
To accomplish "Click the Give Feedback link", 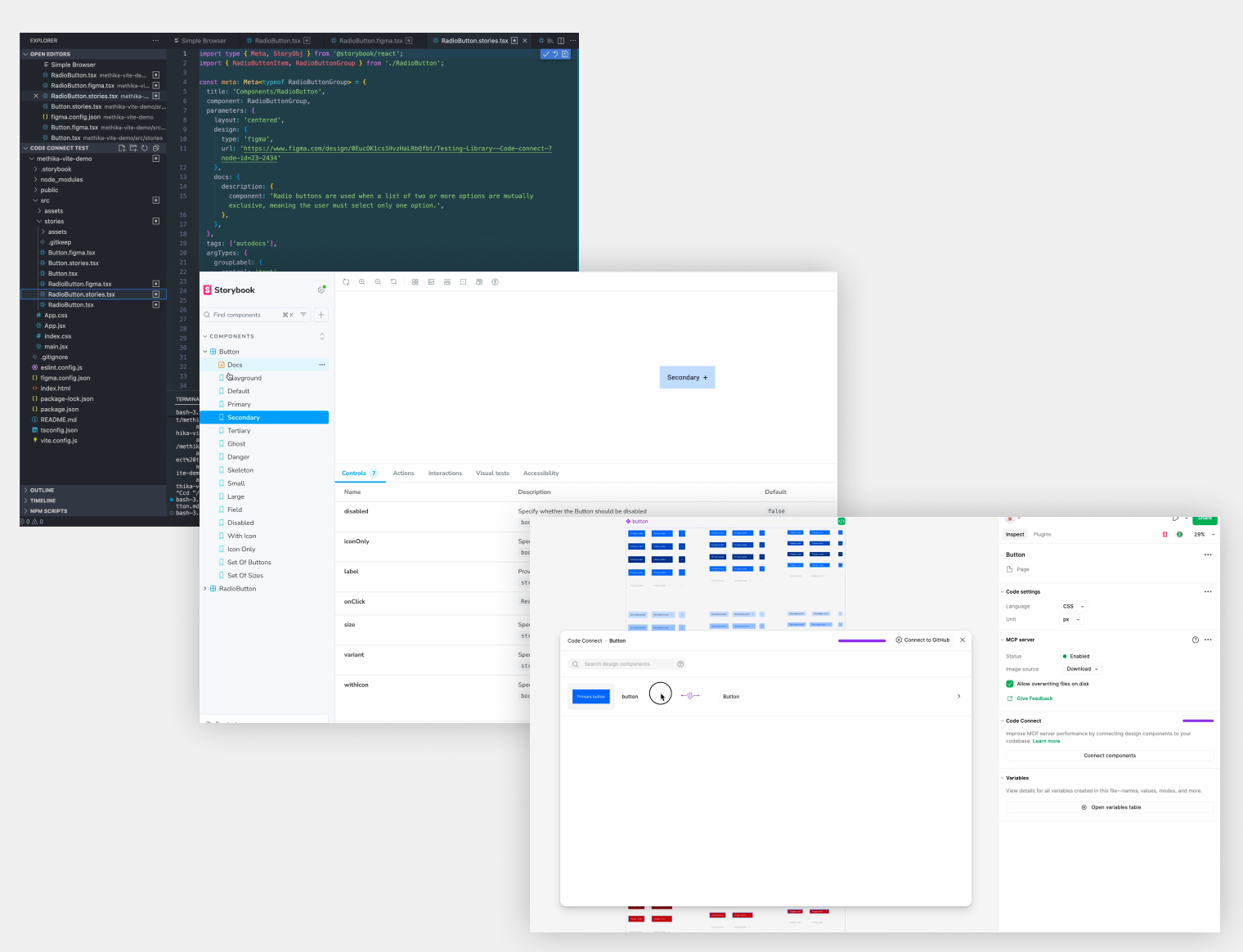I will pyautogui.click(x=1034, y=698).
